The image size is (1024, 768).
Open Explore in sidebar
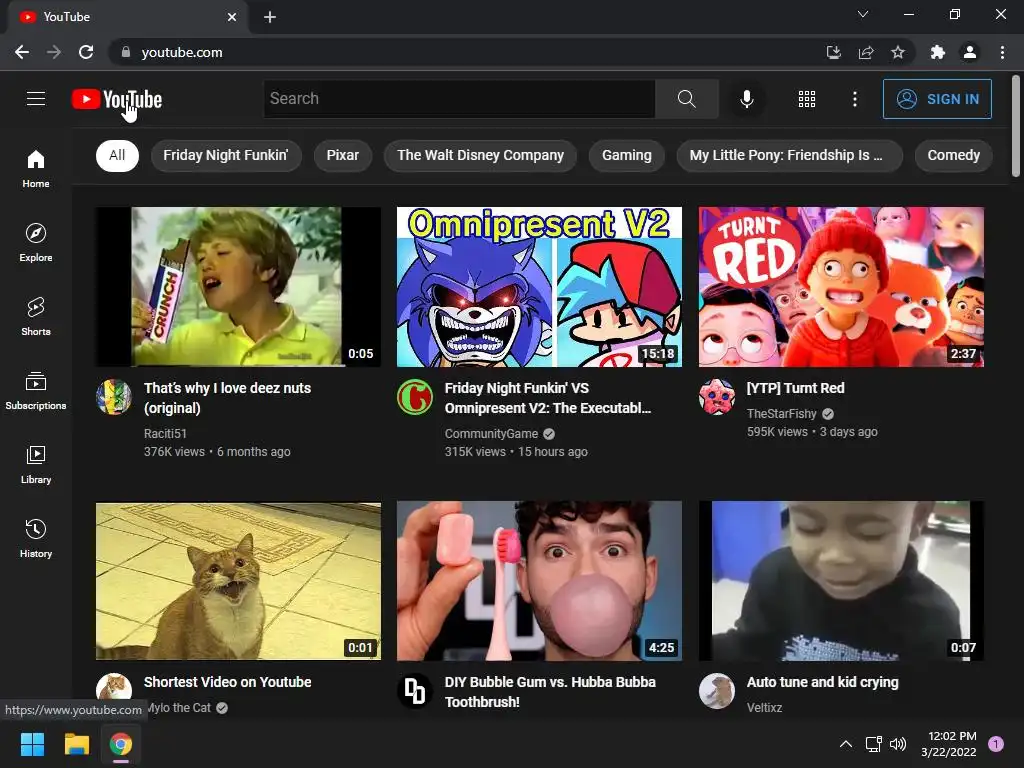click(x=36, y=242)
